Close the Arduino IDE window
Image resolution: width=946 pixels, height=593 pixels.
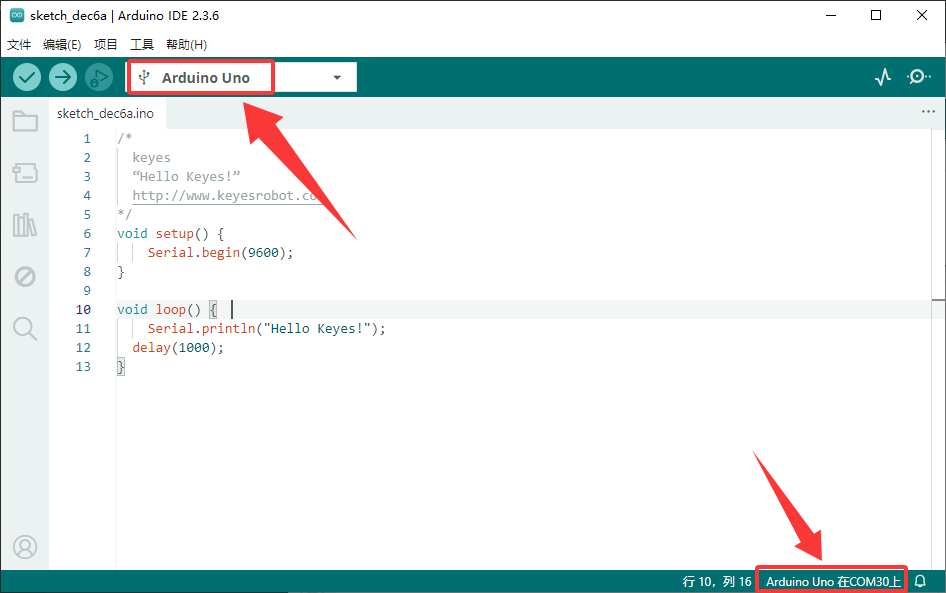pyautogui.click(x=922, y=16)
